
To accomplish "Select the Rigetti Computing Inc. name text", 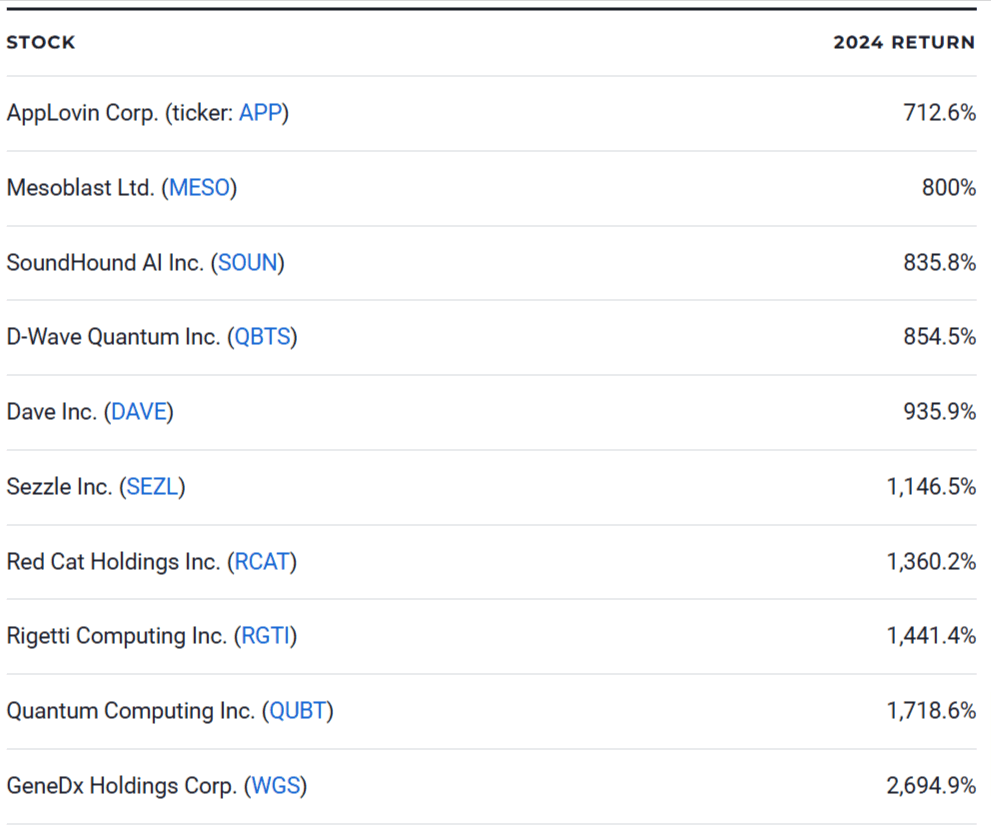I will tap(116, 636).
